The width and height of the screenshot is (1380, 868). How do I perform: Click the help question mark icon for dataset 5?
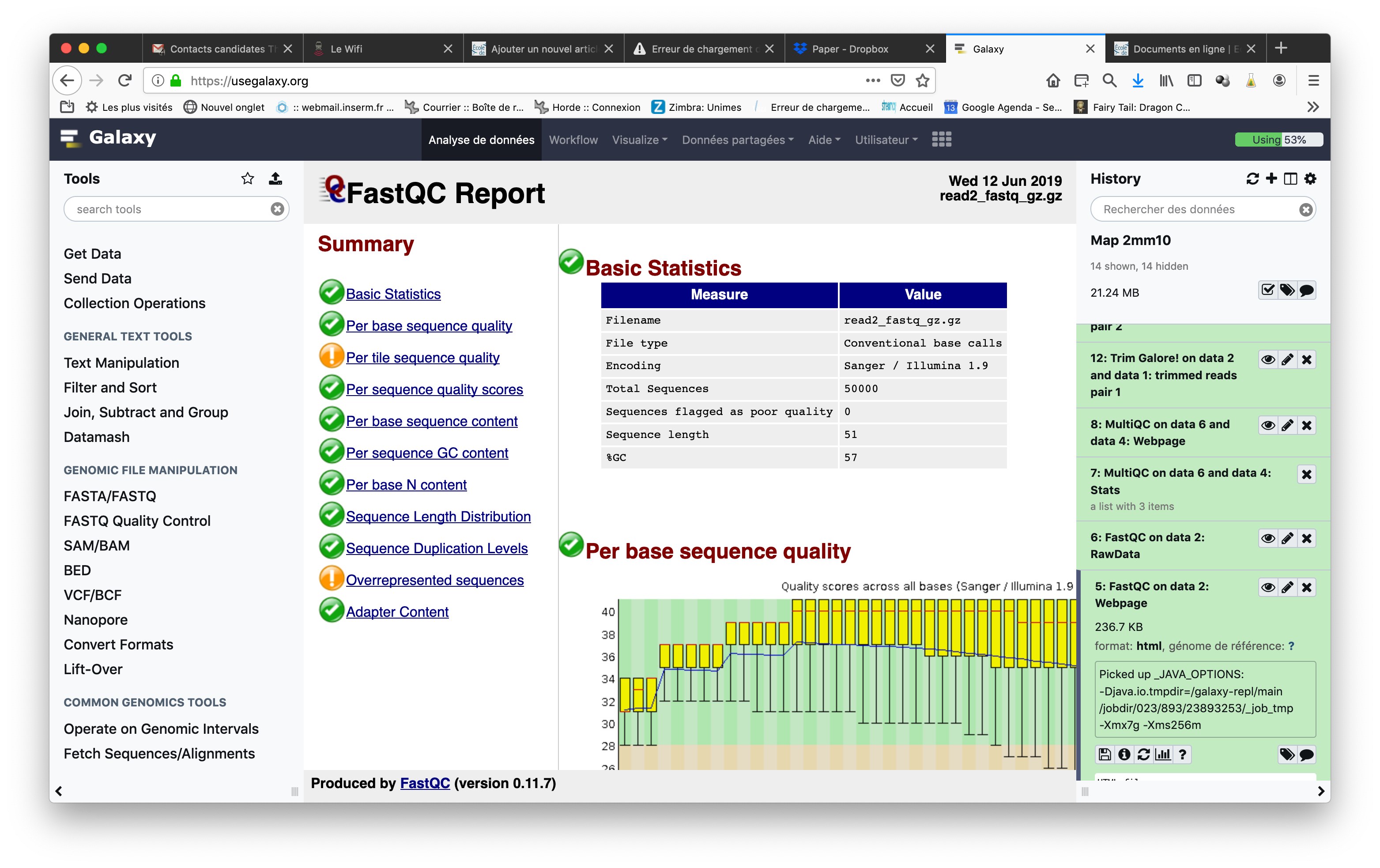(1182, 755)
